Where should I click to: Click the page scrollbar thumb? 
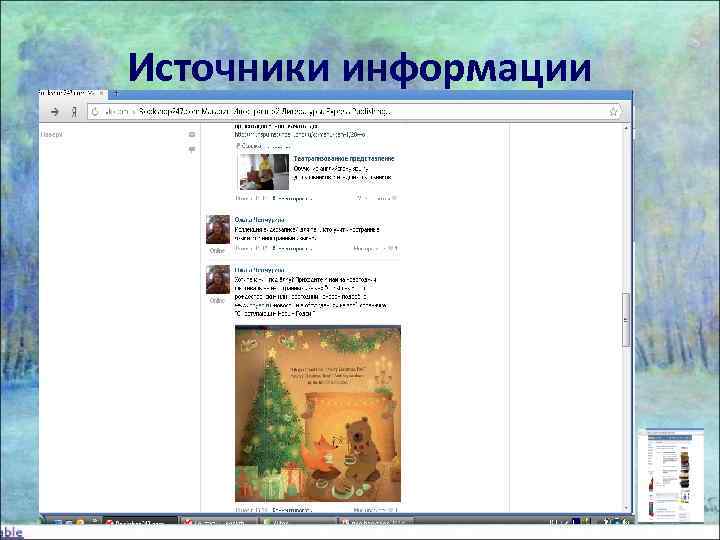coord(626,320)
